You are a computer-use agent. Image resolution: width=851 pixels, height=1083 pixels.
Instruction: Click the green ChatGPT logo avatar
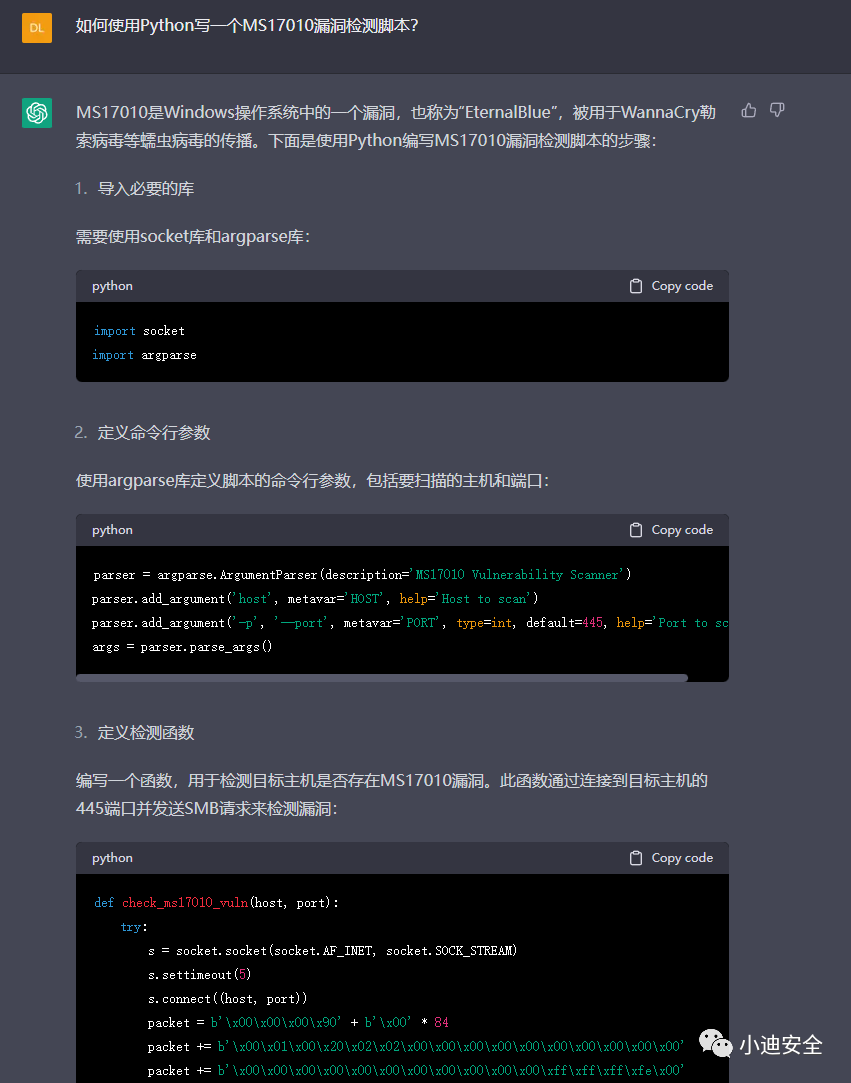coord(37,113)
